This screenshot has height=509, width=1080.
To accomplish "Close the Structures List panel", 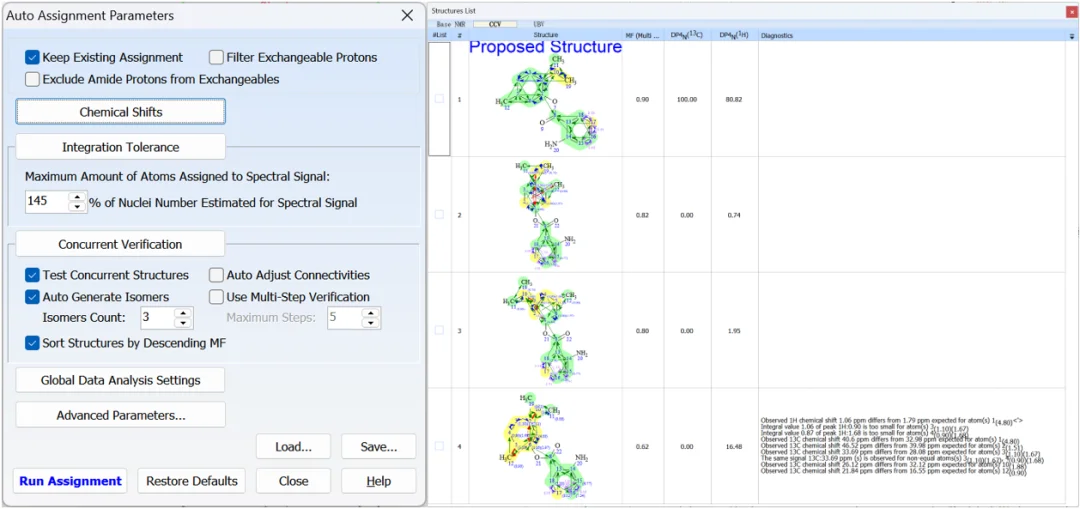I will 1072,11.
